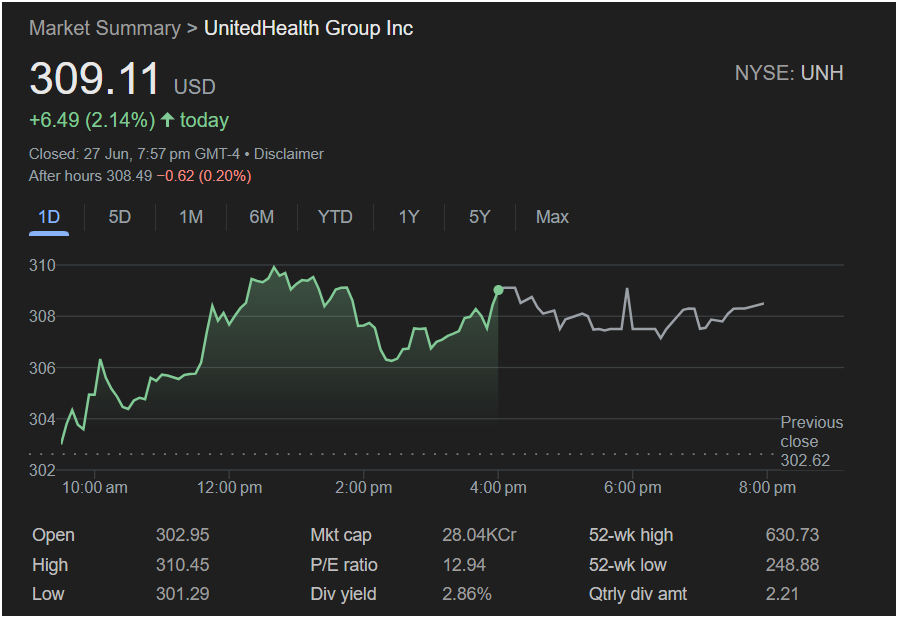Click the 2:00 pm axis label
The height and width of the screenshot is (618, 898).
click(x=364, y=487)
